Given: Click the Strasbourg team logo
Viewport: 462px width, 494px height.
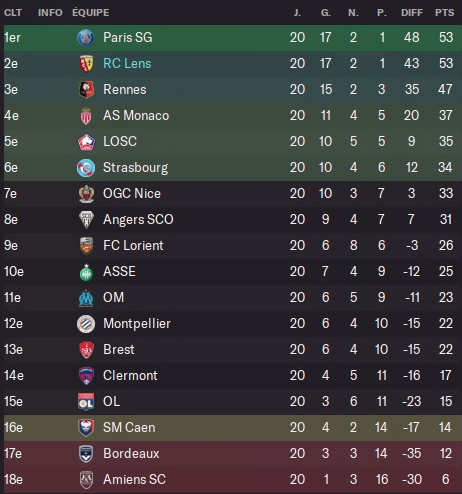Looking at the screenshot, I should tap(86, 168).
